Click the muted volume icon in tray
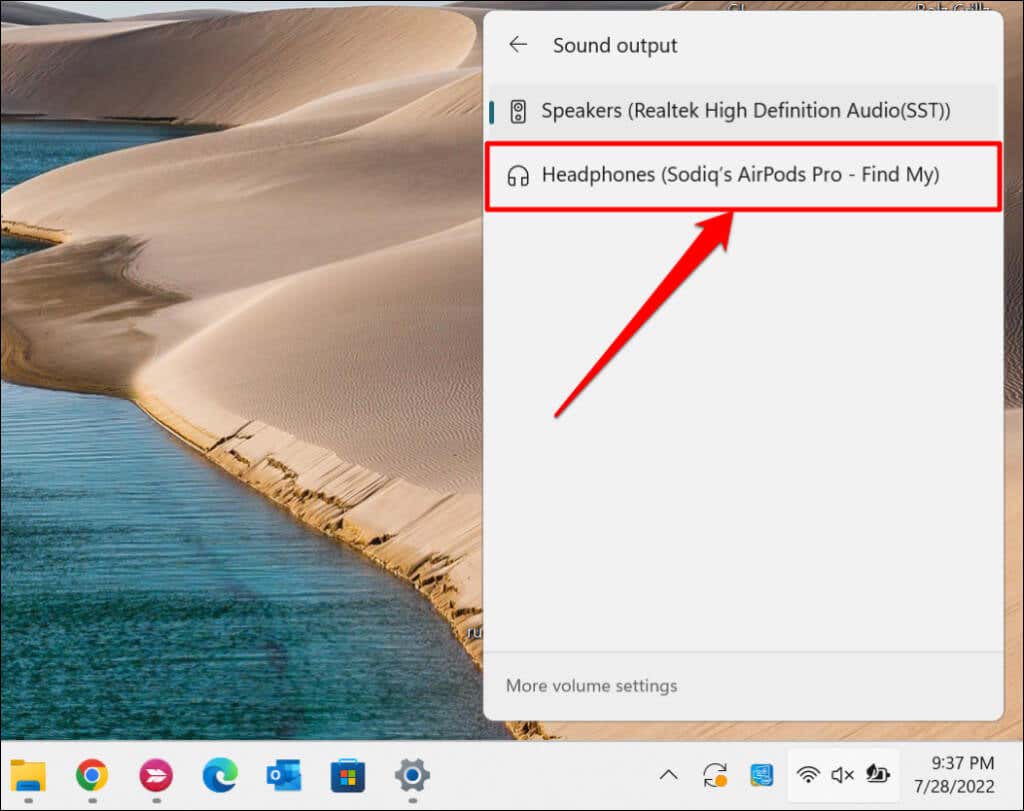The width and height of the screenshot is (1024, 811). click(x=842, y=775)
